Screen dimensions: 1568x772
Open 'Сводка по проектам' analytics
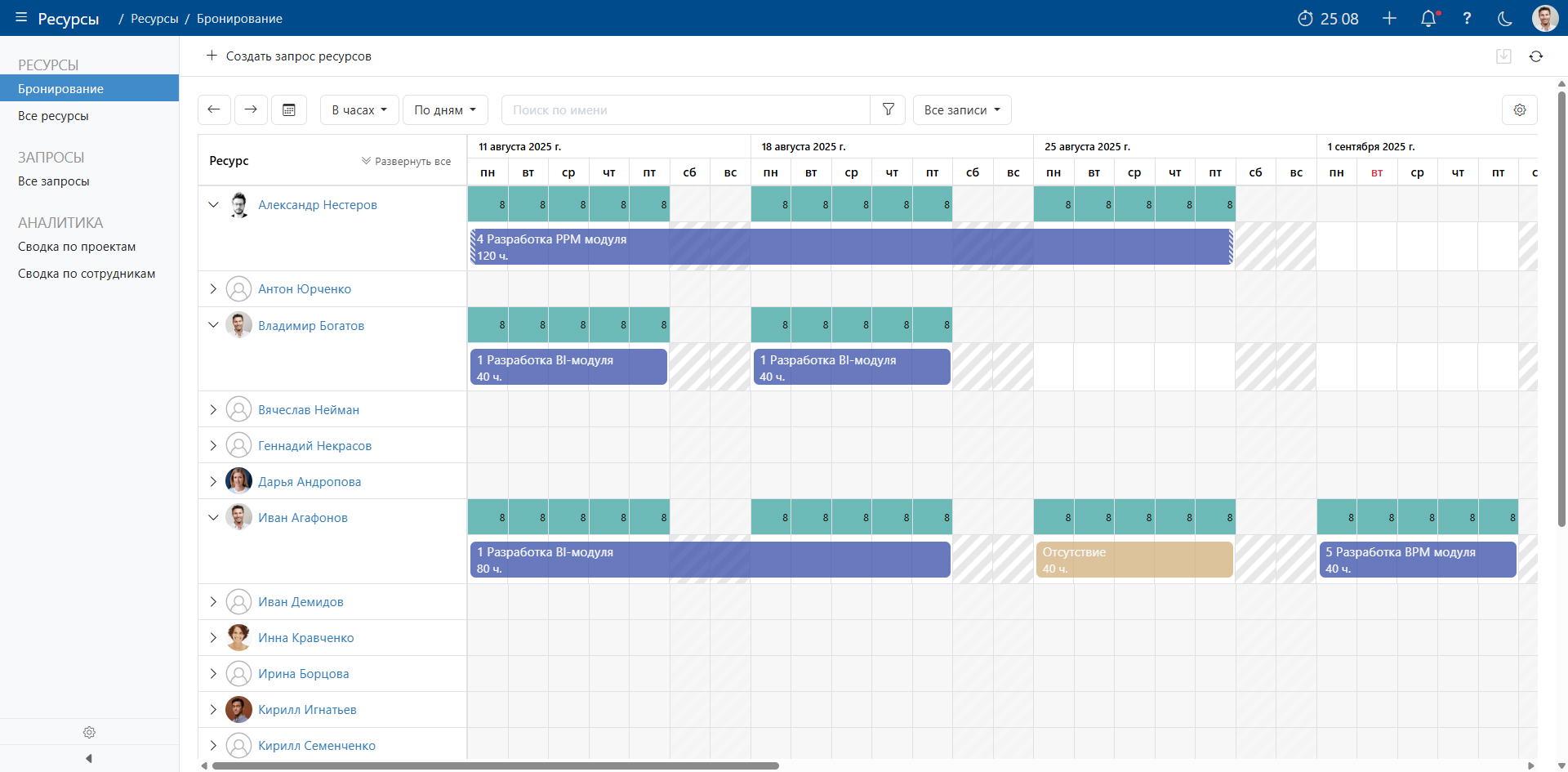77,247
